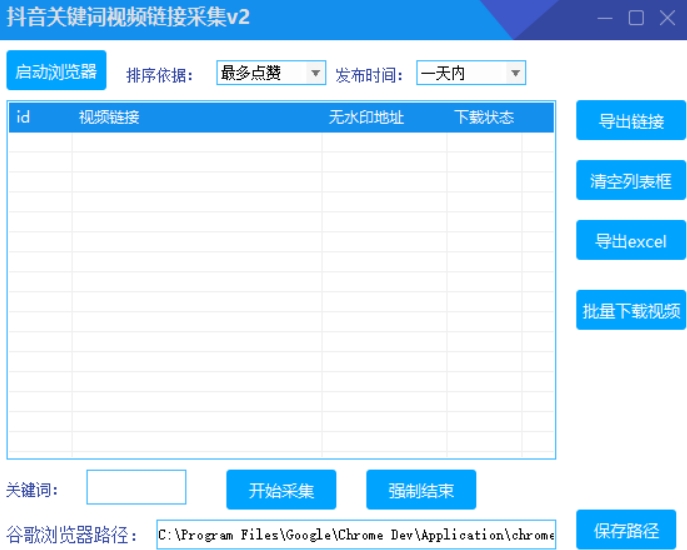Click the 启动浏览器 button
Image resolution: width=687 pixels, height=550 pixels.
[x=56, y=71]
